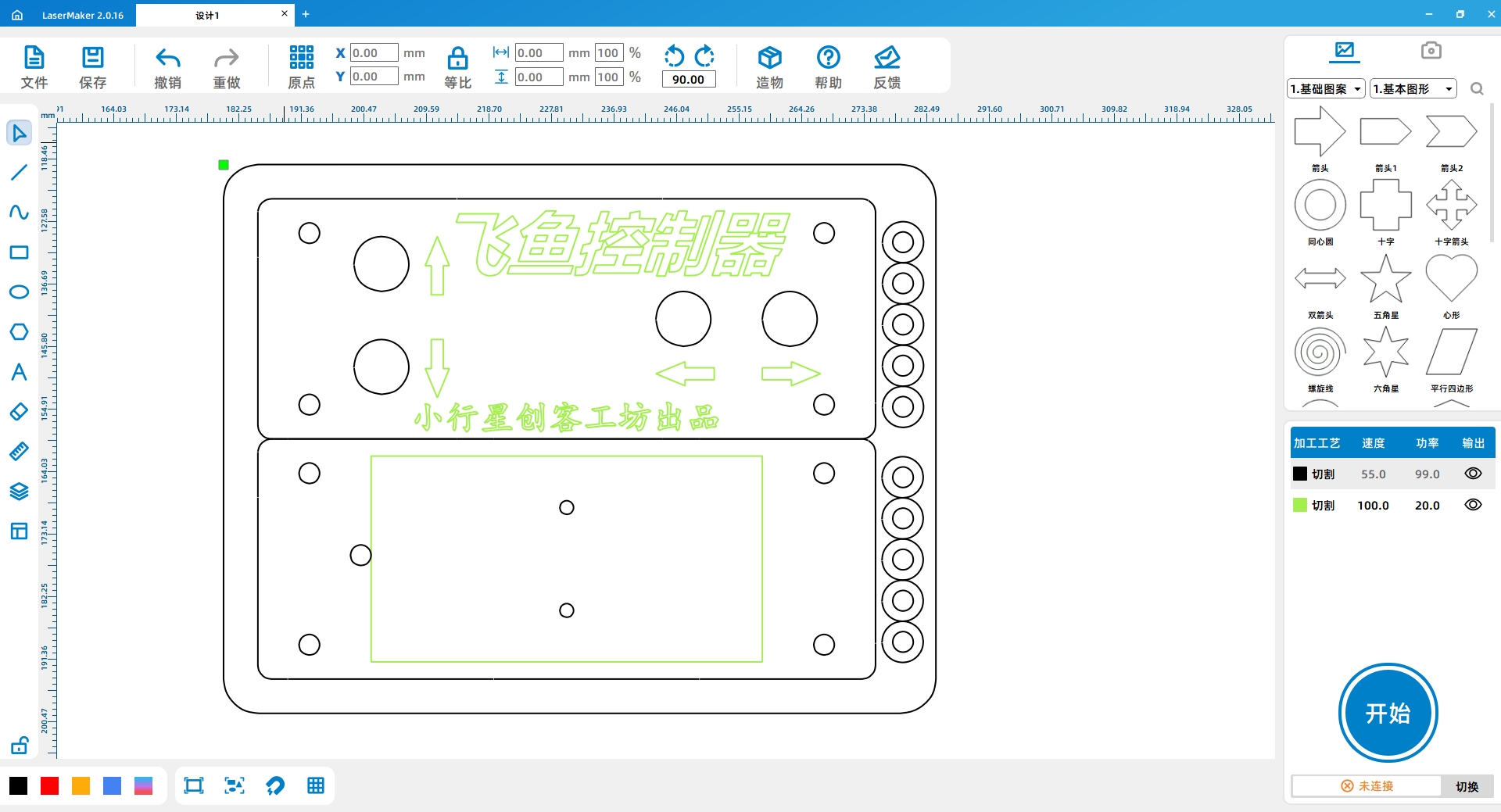Toggle the canvas lock icon at bottom-left

click(x=19, y=746)
